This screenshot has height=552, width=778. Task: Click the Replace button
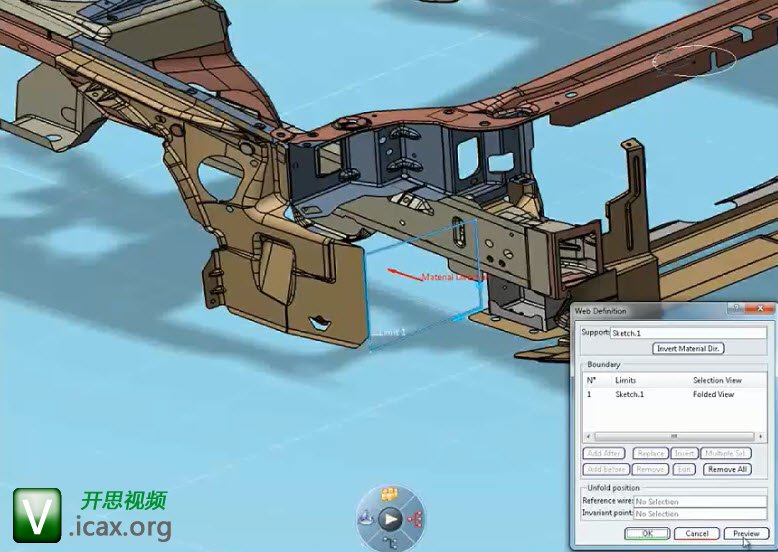pos(650,453)
